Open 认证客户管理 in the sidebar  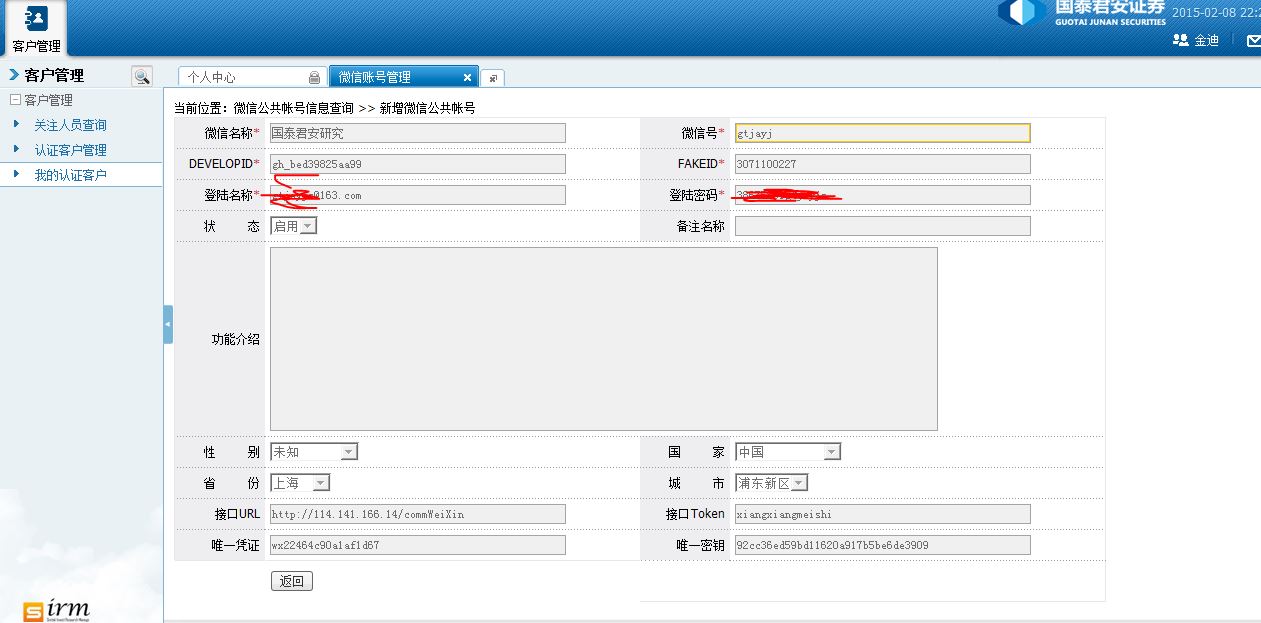[x=70, y=150]
